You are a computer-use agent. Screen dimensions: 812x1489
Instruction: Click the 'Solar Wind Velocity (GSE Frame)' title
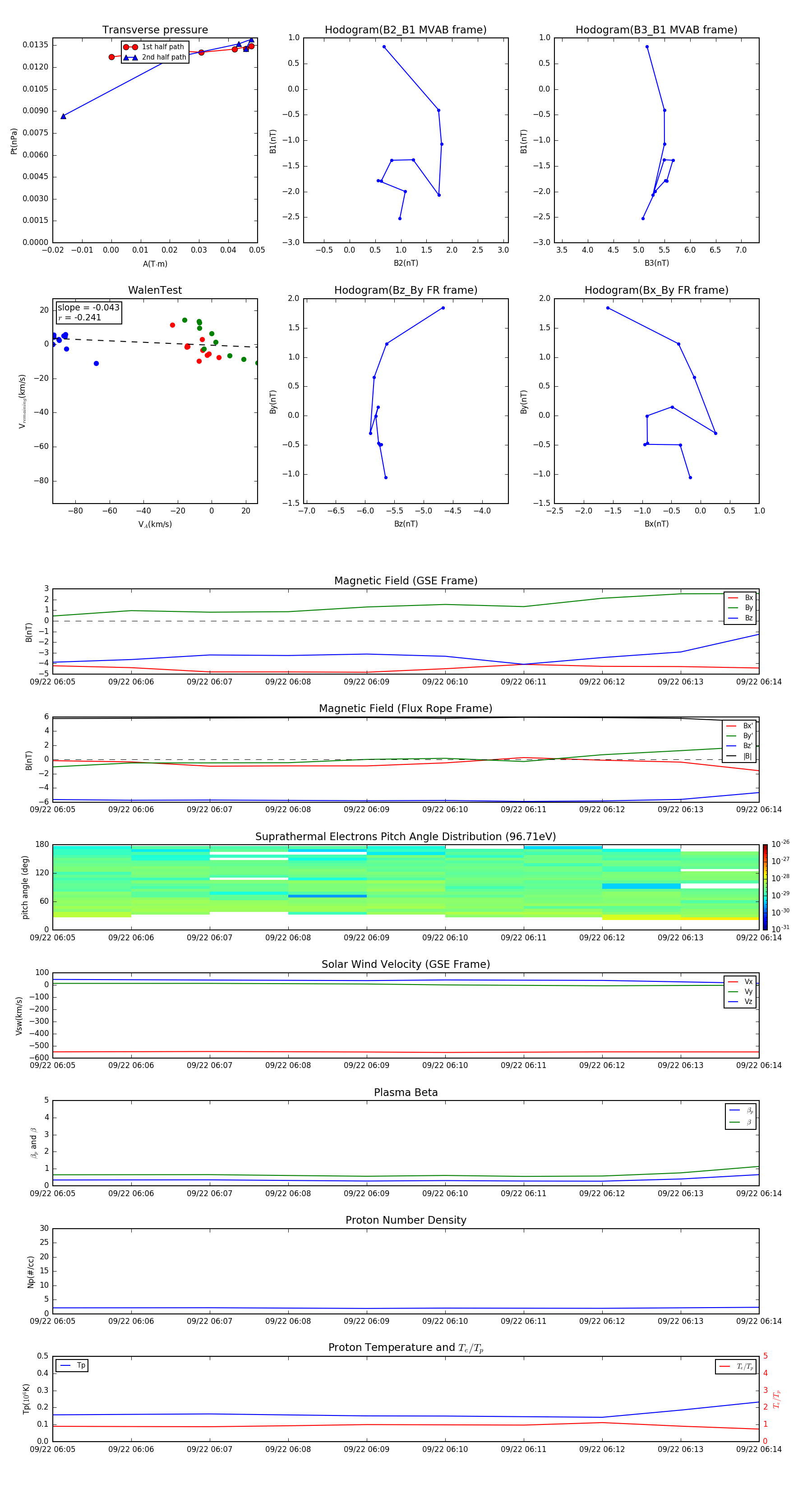click(x=406, y=965)
